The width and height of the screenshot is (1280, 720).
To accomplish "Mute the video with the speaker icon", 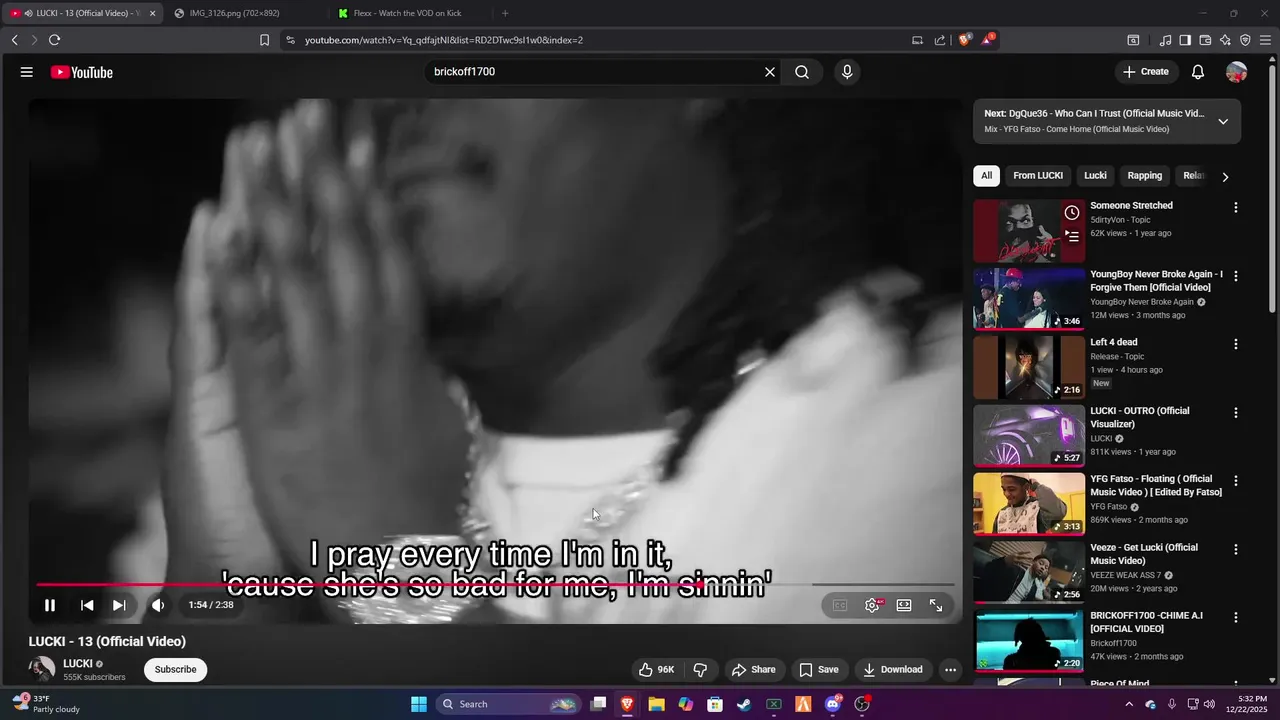I will pyautogui.click(x=158, y=605).
